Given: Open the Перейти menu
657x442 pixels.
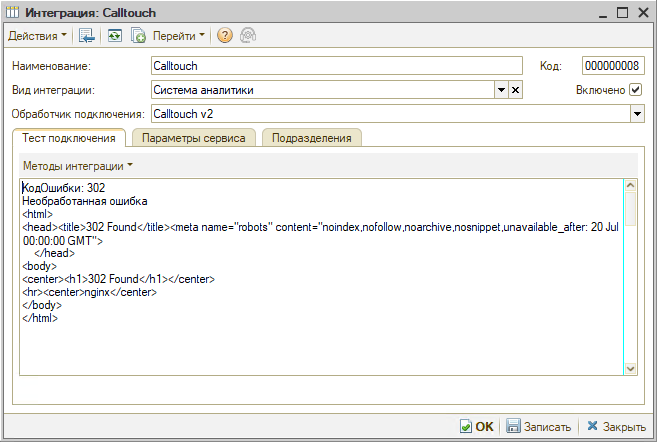Looking at the screenshot, I should pyautogui.click(x=178, y=36).
